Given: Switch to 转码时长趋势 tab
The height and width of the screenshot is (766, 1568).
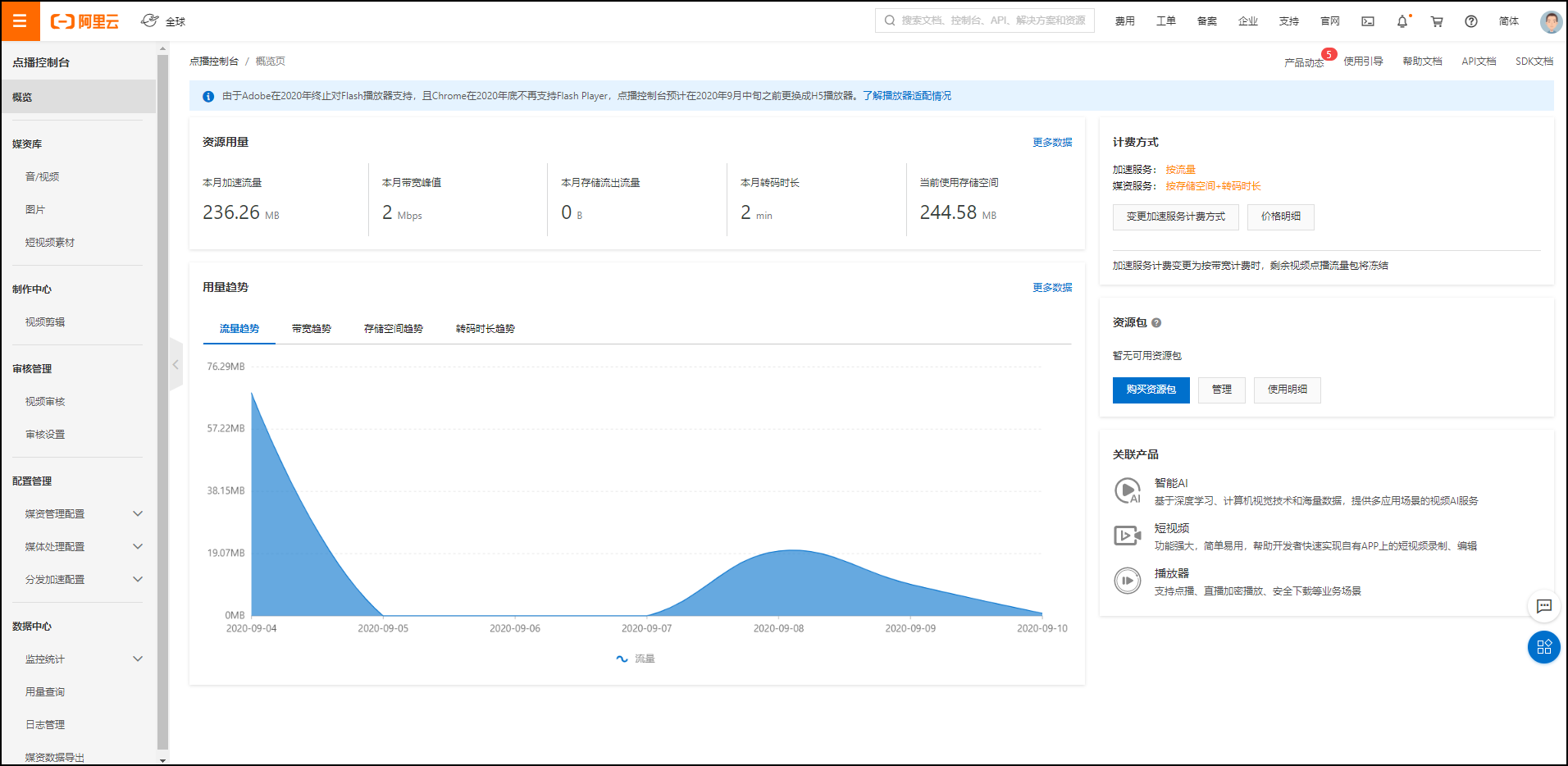Looking at the screenshot, I should click(x=485, y=329).
